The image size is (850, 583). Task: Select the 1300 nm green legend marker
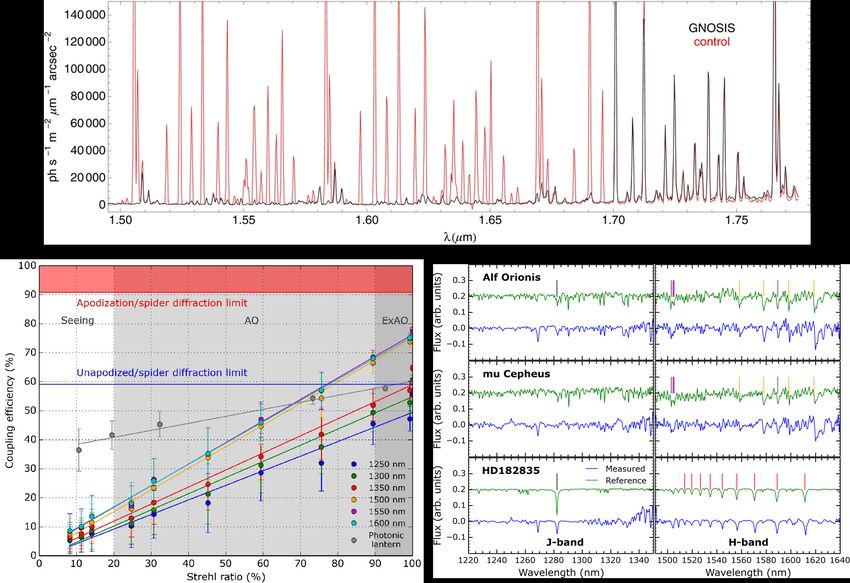(x=354, y=476)
